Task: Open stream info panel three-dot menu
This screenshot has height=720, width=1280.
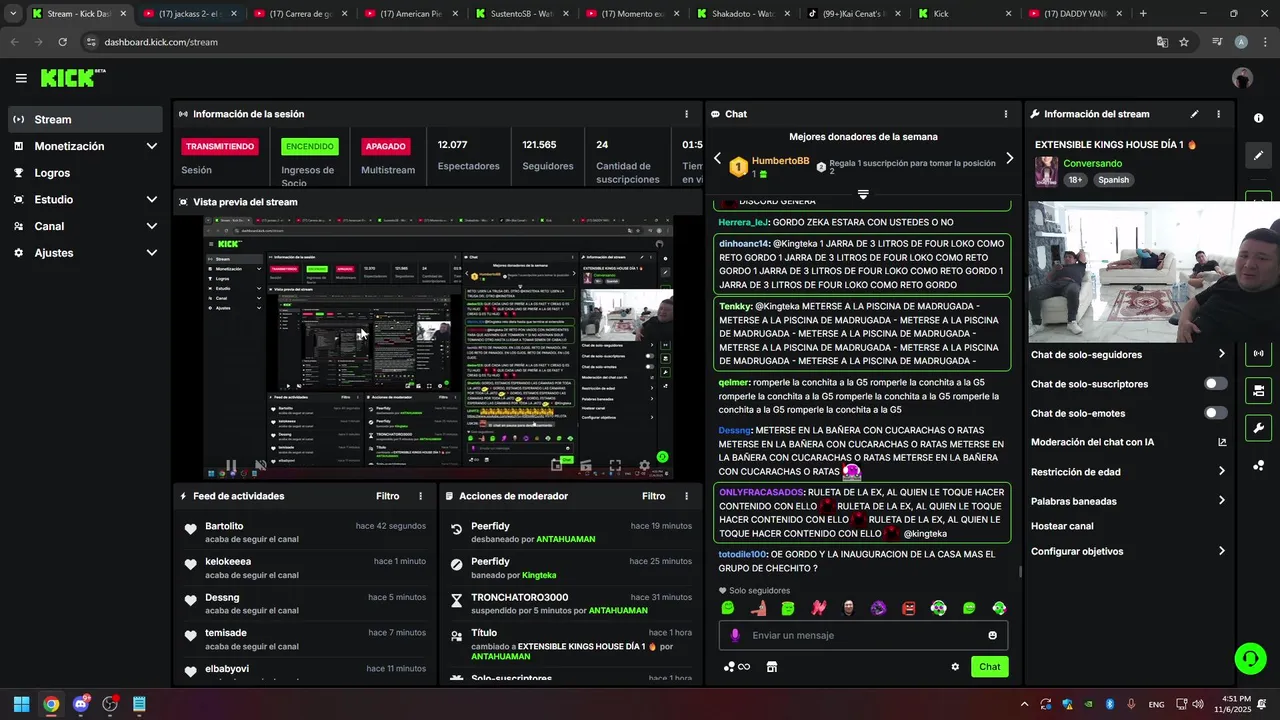Action: (x=1218, y=114)
